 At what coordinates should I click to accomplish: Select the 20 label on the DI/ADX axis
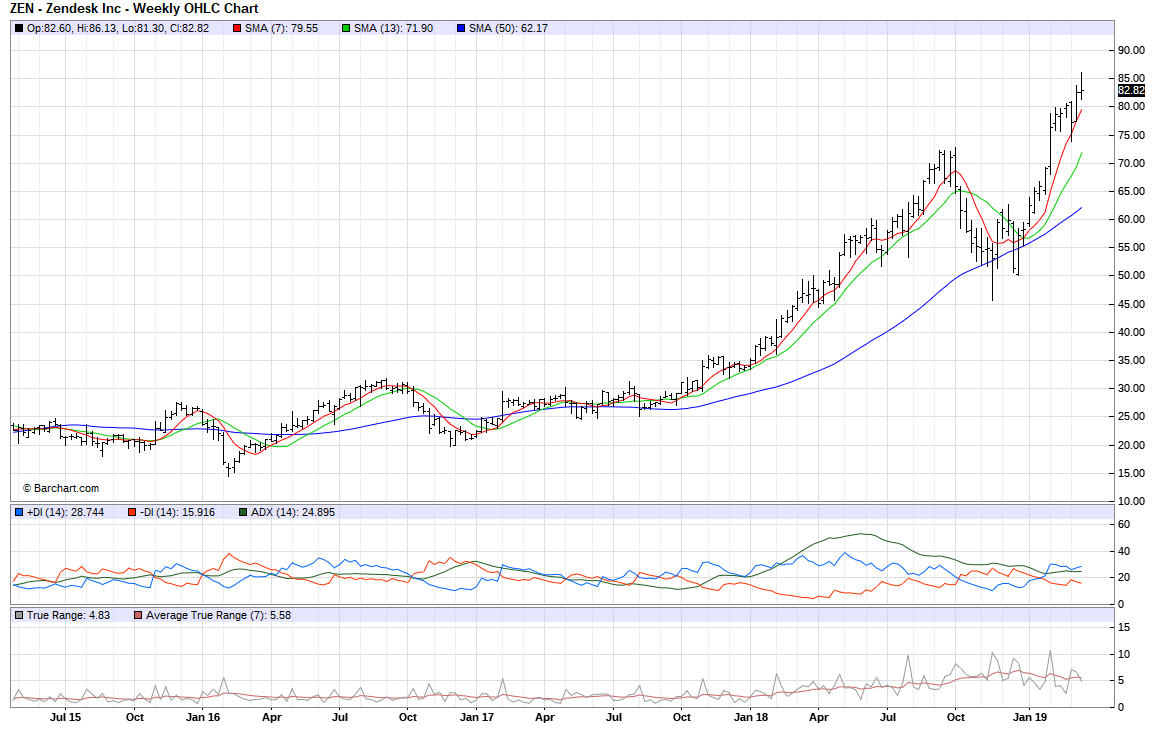tap(1124, 577)
